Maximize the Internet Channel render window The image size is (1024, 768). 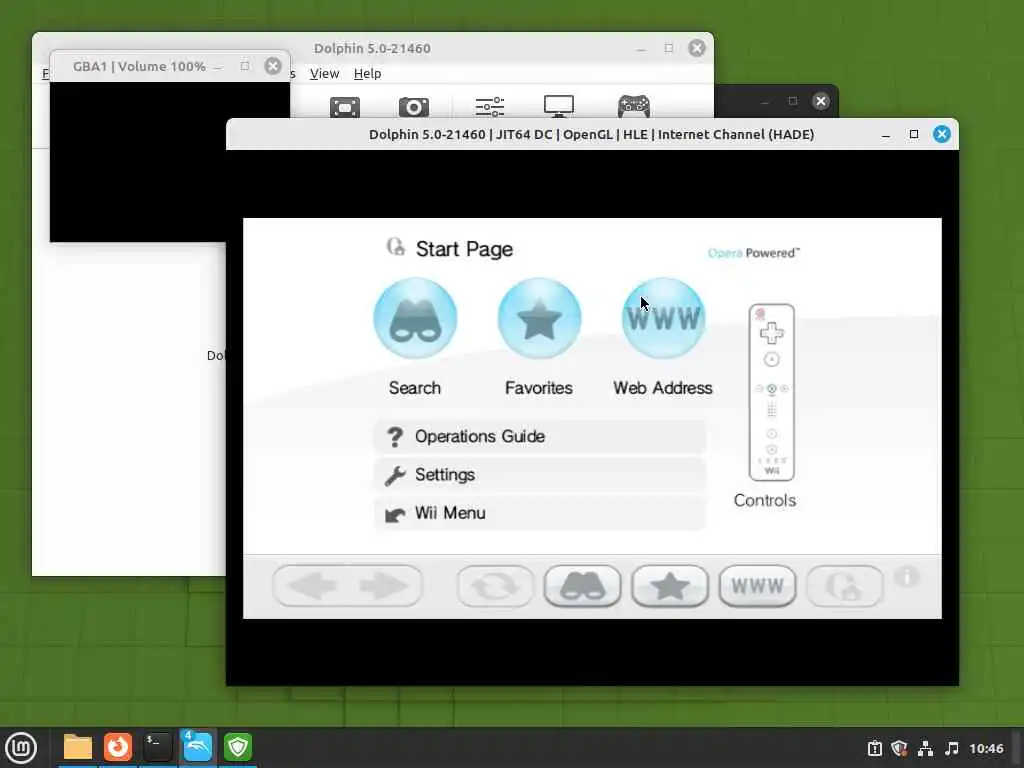[914, 134]
